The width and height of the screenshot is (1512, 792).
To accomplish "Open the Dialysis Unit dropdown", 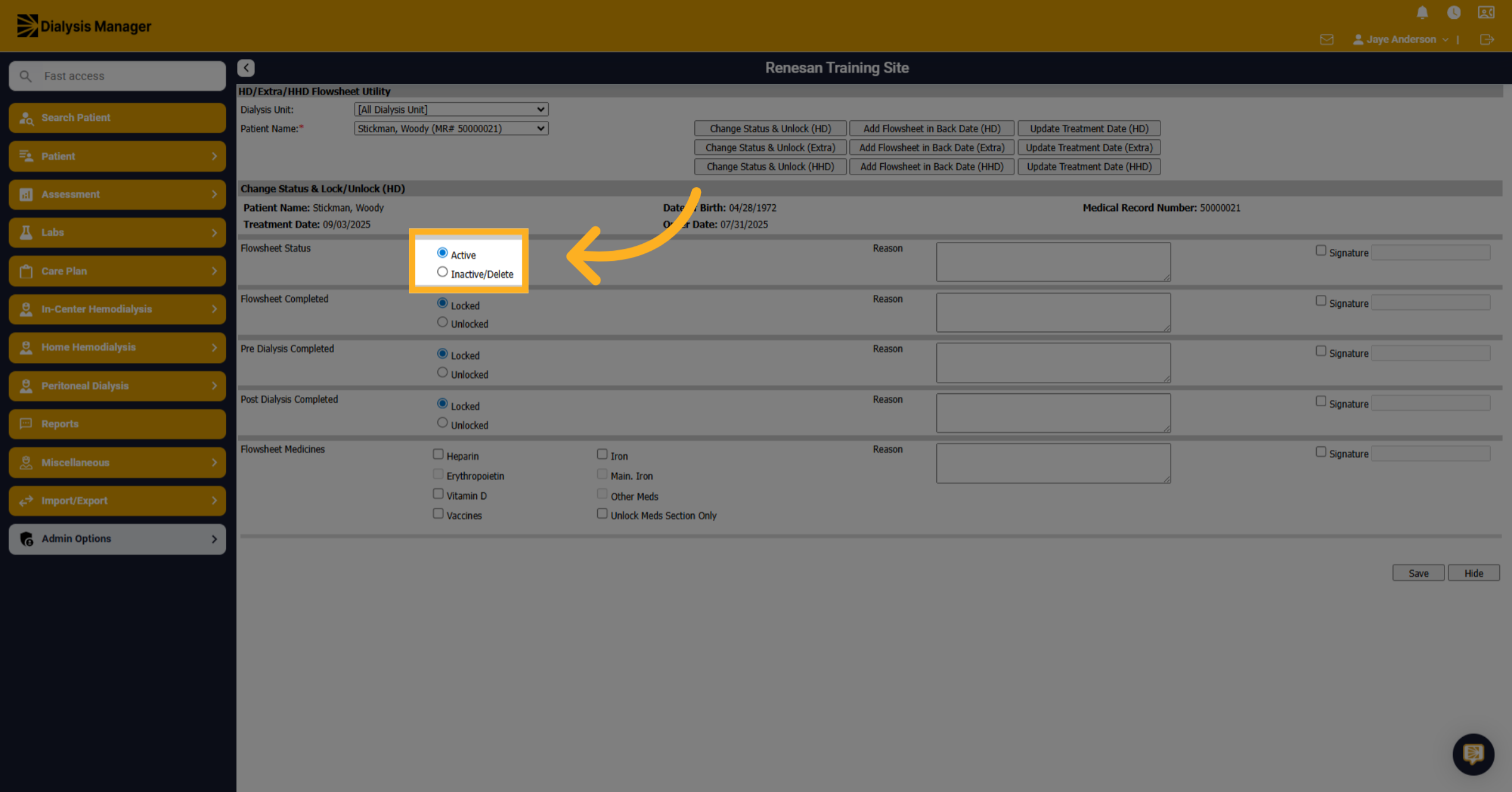I will tap(451, 109).
